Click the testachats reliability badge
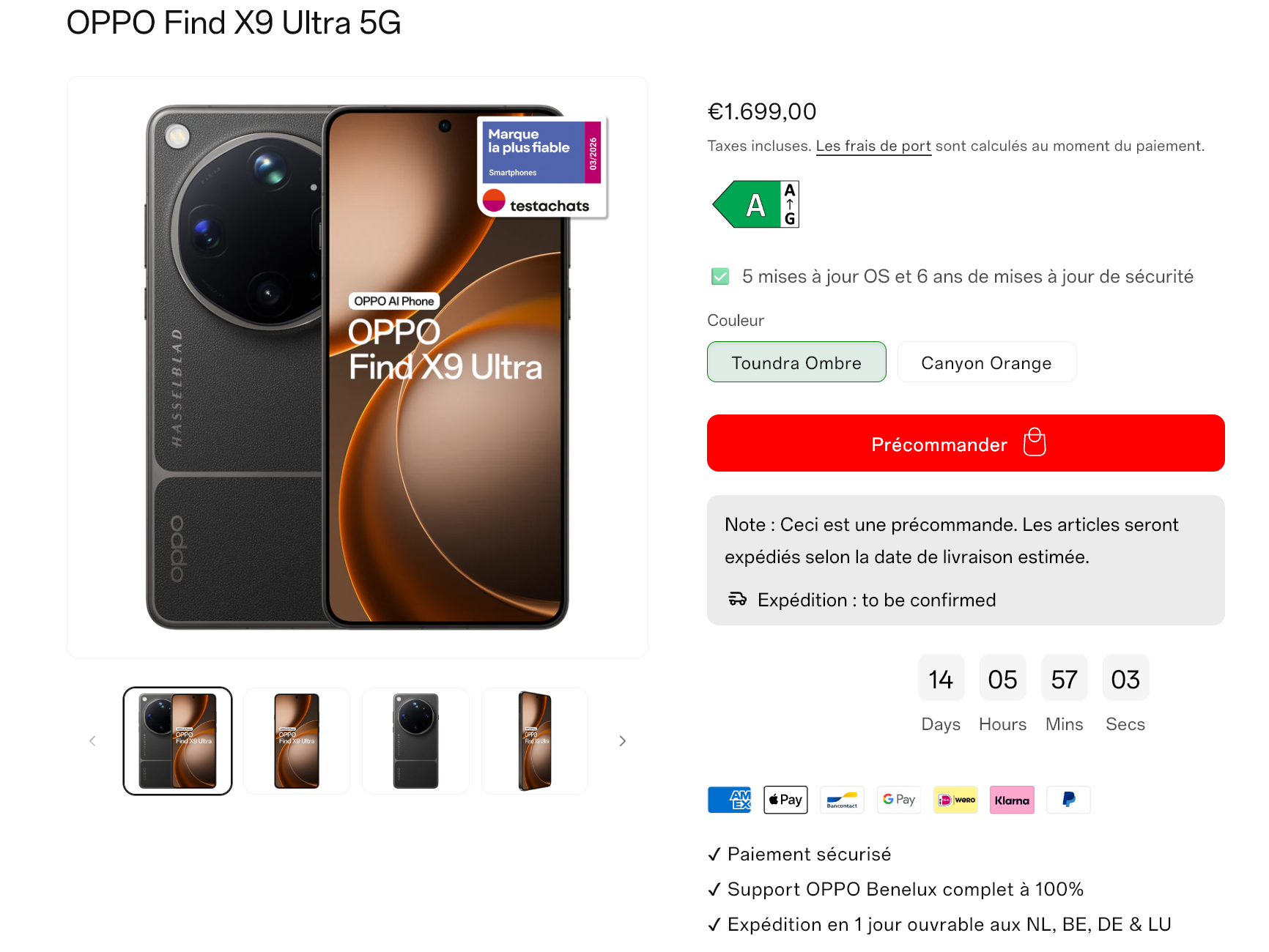 tap(542, 168)
